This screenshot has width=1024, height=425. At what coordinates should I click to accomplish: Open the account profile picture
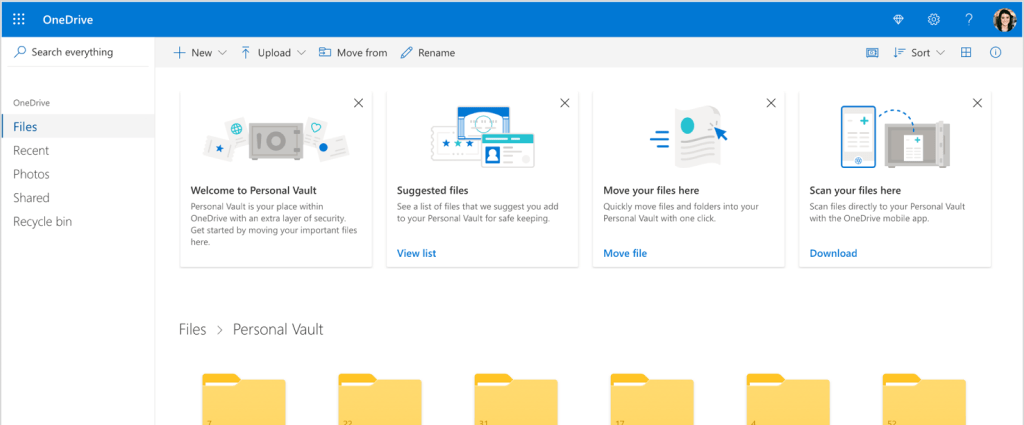(x=1004, y=20)
